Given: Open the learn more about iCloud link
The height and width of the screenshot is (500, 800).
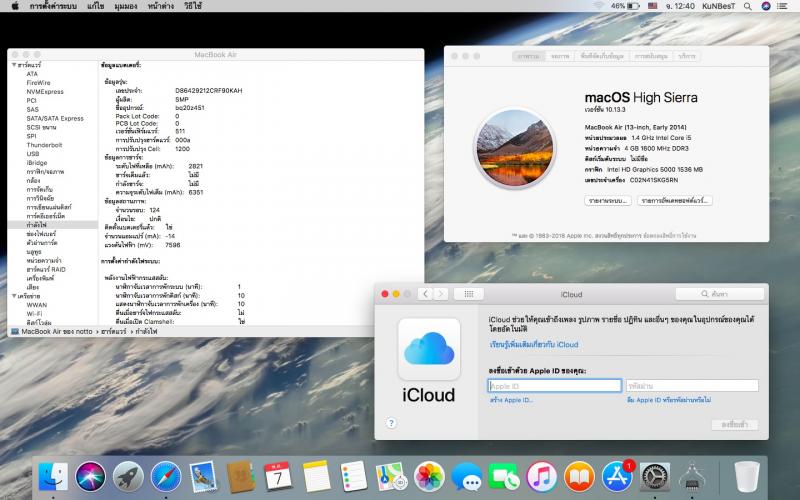Looking at the screenshot, I should [x=533, y=344].
